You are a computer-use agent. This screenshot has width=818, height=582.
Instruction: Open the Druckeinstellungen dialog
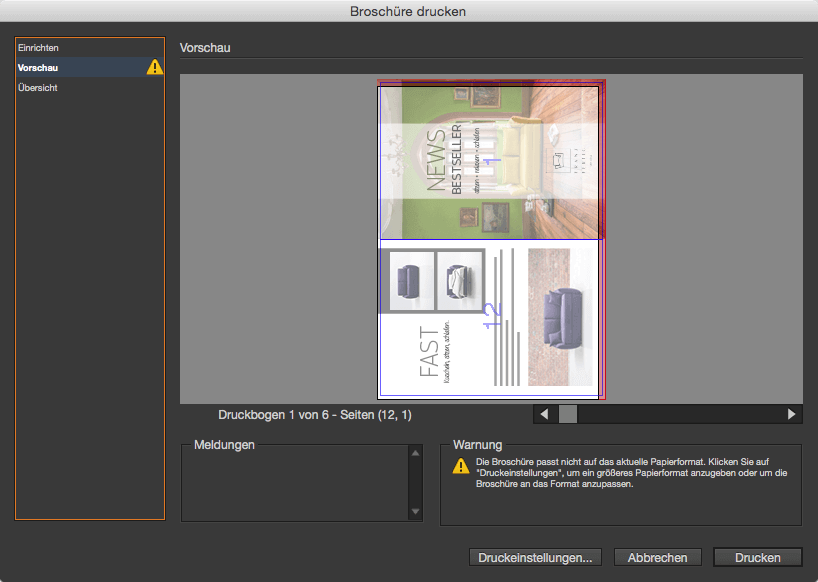click(534, 557)
